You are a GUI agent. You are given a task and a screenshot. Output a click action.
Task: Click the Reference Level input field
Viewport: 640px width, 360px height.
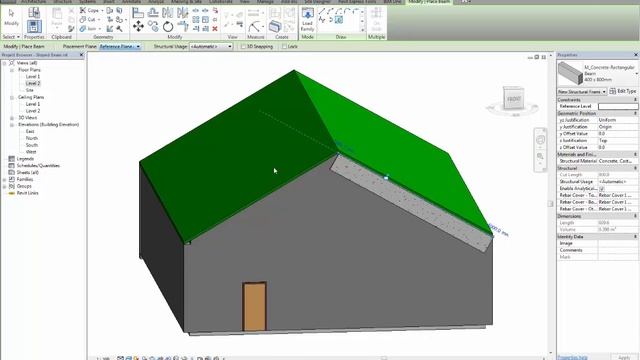[x=618, y=106]
